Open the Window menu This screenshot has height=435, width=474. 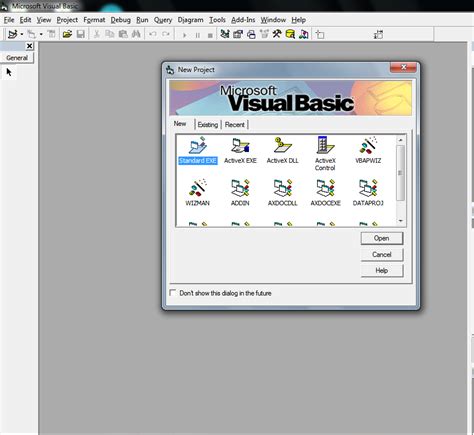click(x=273, y=20)
